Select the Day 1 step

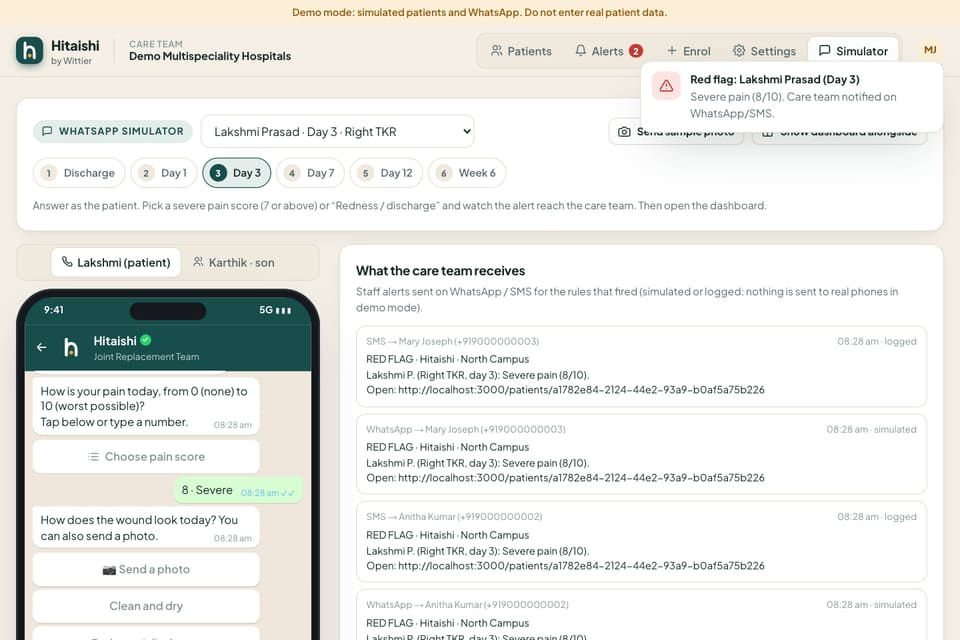point(163,173)
